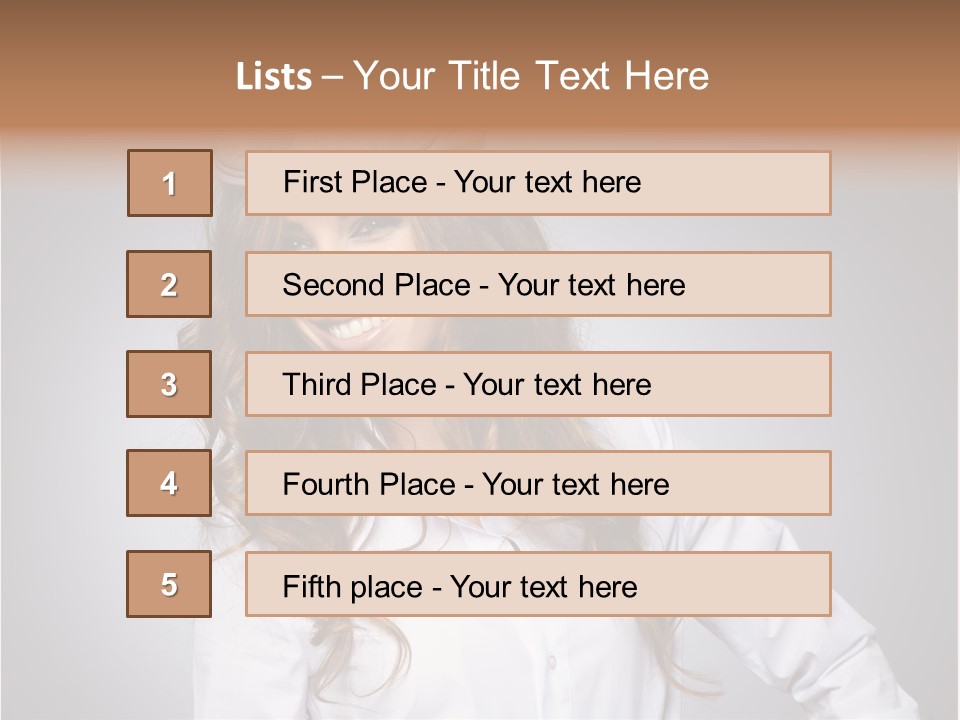Image resolution: width=960 pixels, height=720 pixels.
Task: Click the number 3 box
Action: tap(169, 384)
